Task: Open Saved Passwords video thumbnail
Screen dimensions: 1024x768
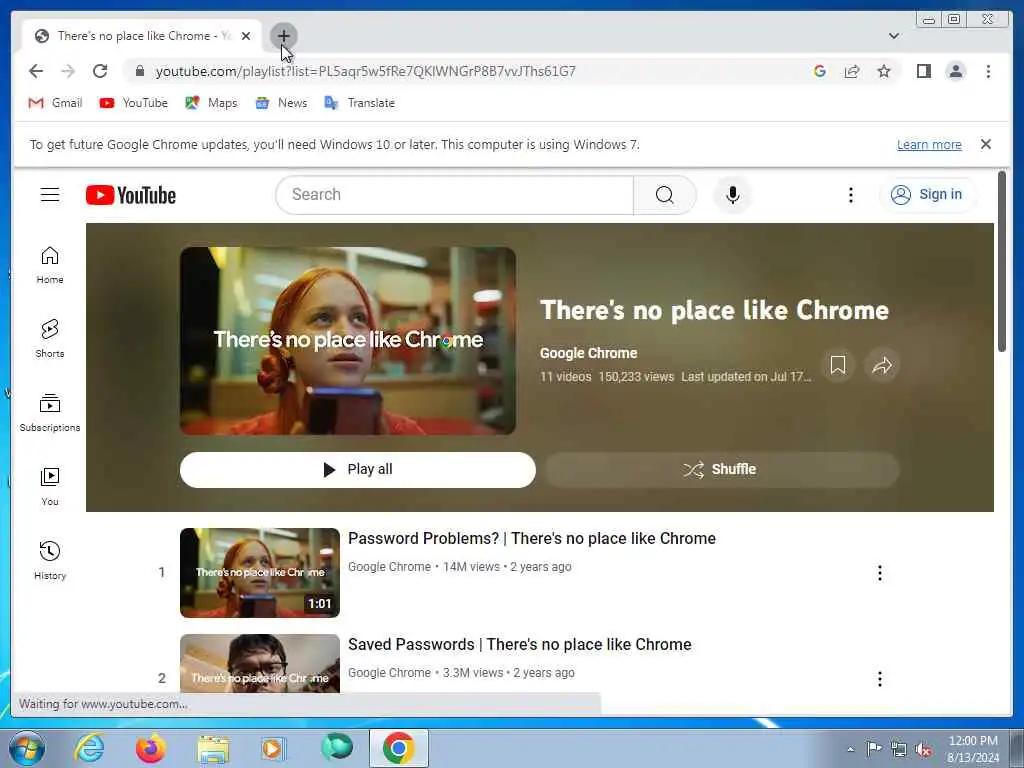Action: [260, 664]
